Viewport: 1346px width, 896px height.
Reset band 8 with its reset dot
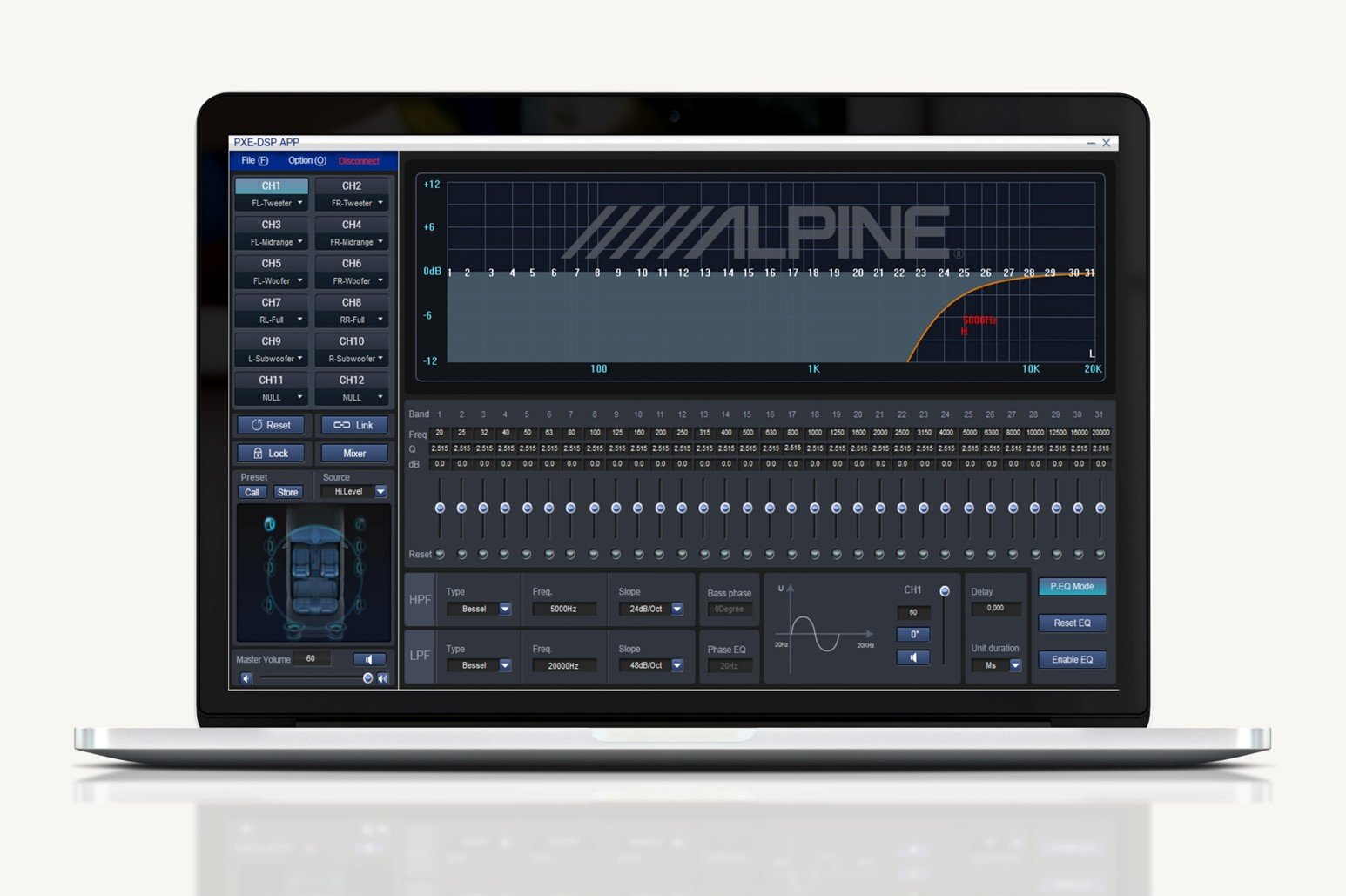[x=594, y=554]
